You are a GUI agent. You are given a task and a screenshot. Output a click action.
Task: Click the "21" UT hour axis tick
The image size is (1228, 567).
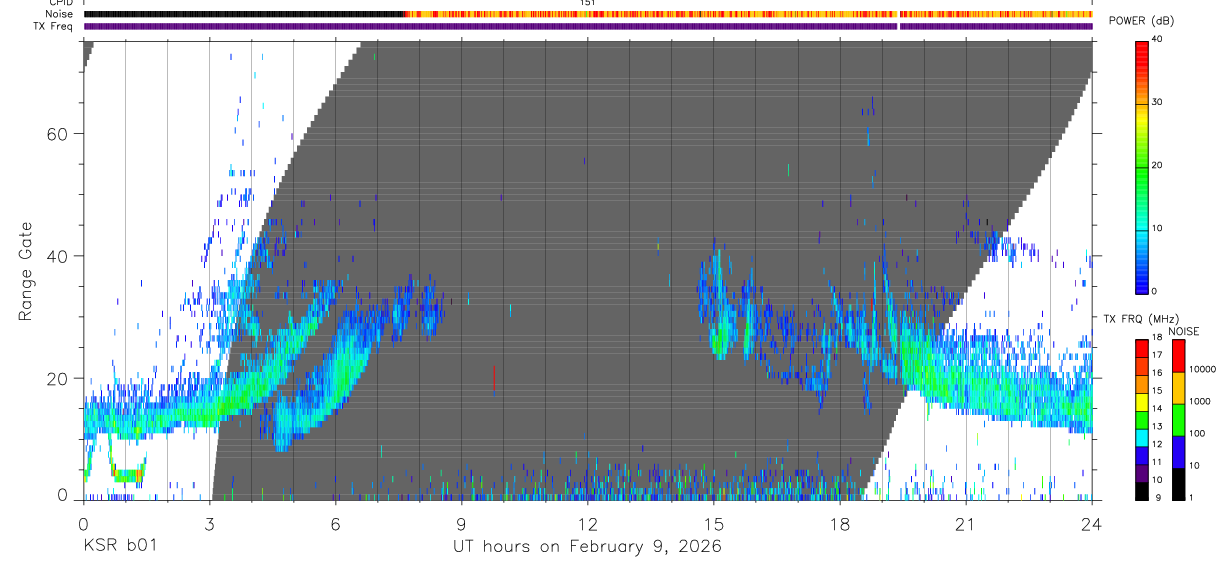point(966,524)
